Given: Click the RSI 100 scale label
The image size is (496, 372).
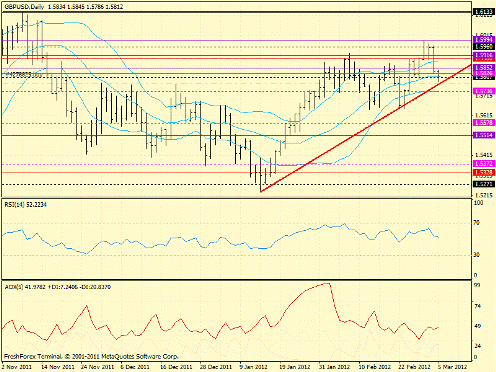Looking at the screenshot, I should pos(478,203).
